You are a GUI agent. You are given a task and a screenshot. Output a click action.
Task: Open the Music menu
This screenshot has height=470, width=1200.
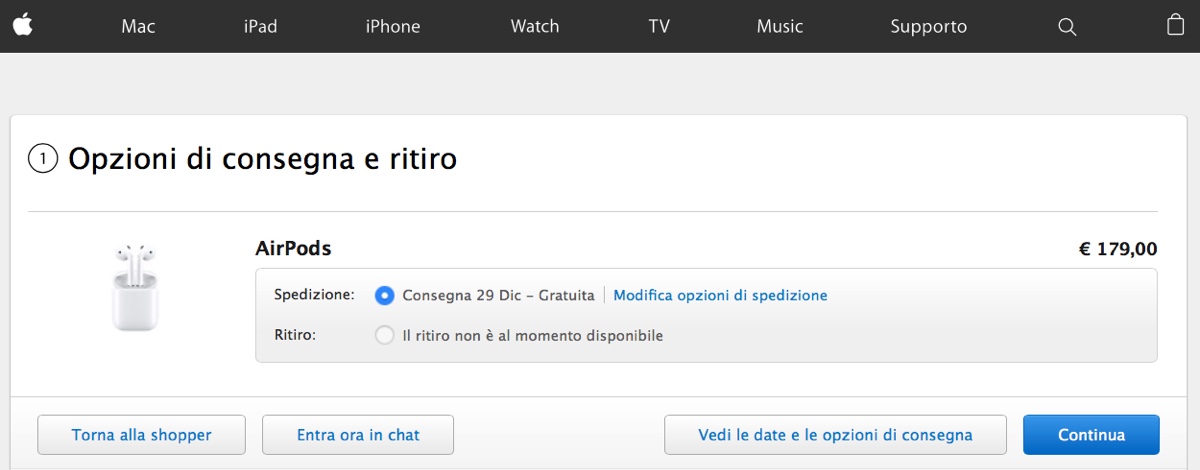click(x=780, y=27)
